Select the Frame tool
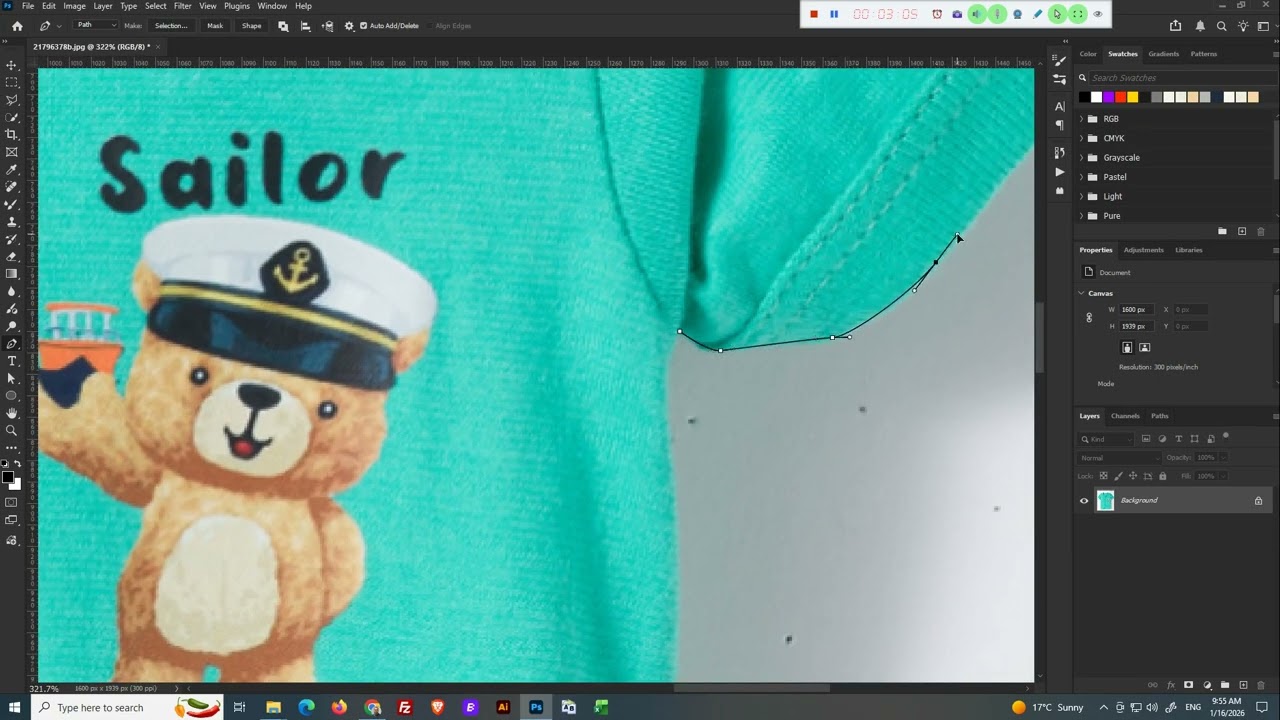The image size is (1280, 720). [12, 152]
